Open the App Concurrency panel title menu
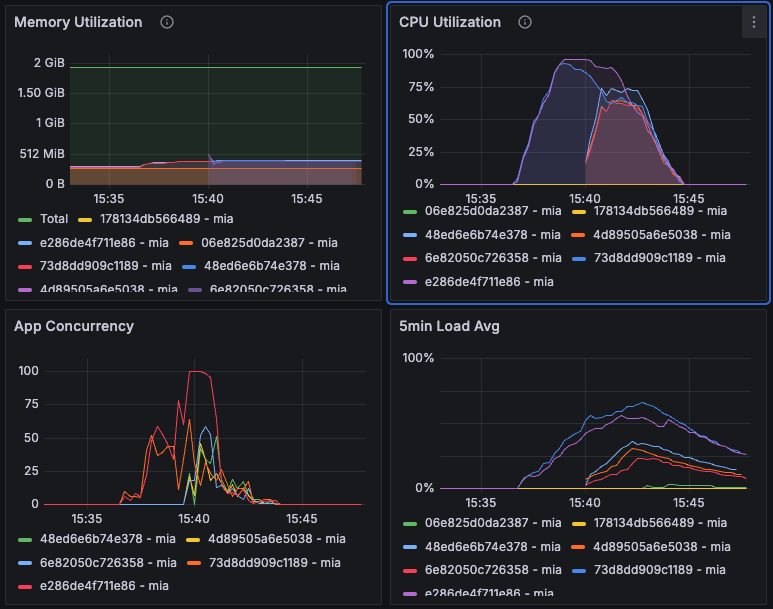This screenshot has height=609, width=773. (74, 326)
